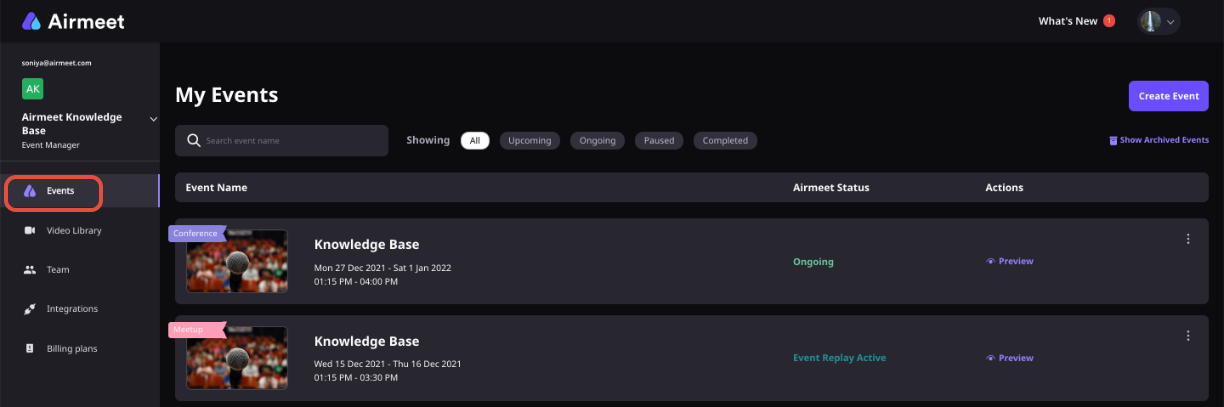
Task: Open options menu for Conference event
Action: click(1188, 238)
